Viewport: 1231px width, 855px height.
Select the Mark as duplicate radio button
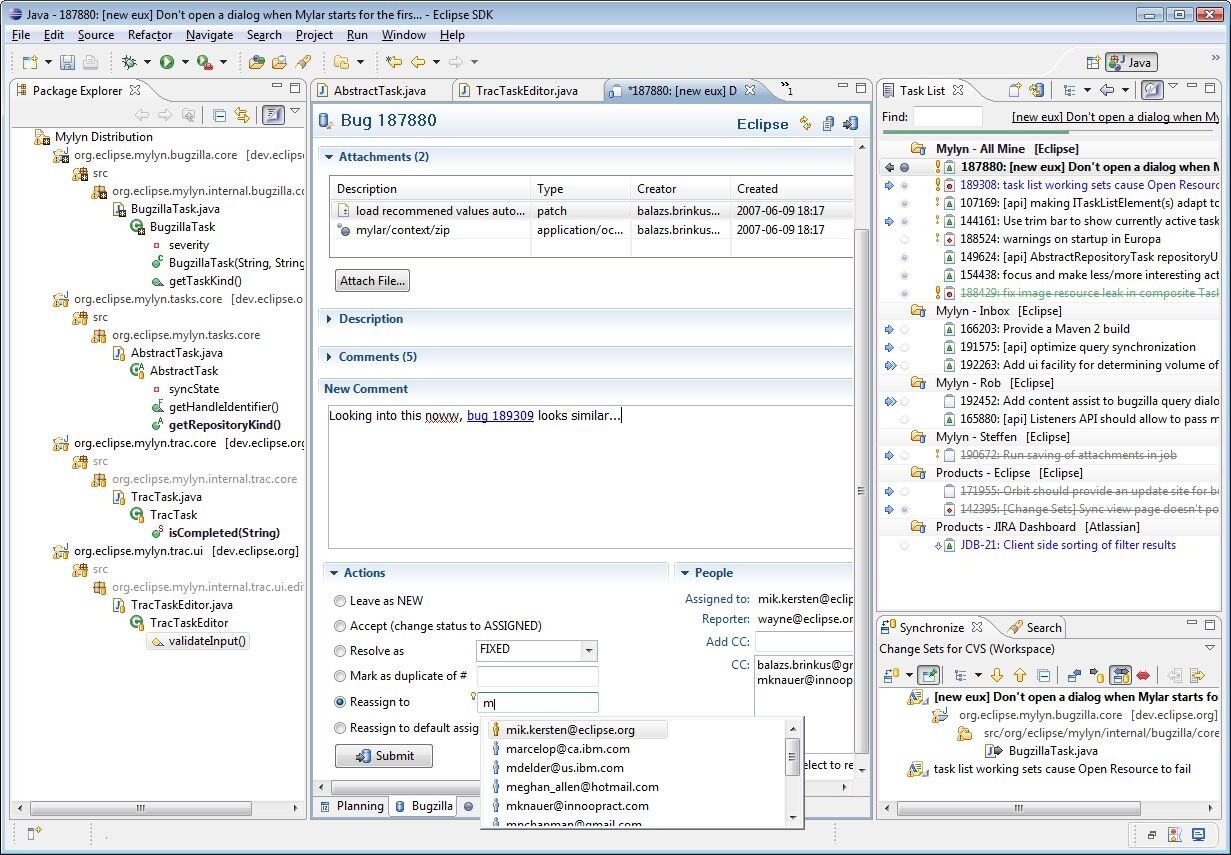(x=340, y=676)
